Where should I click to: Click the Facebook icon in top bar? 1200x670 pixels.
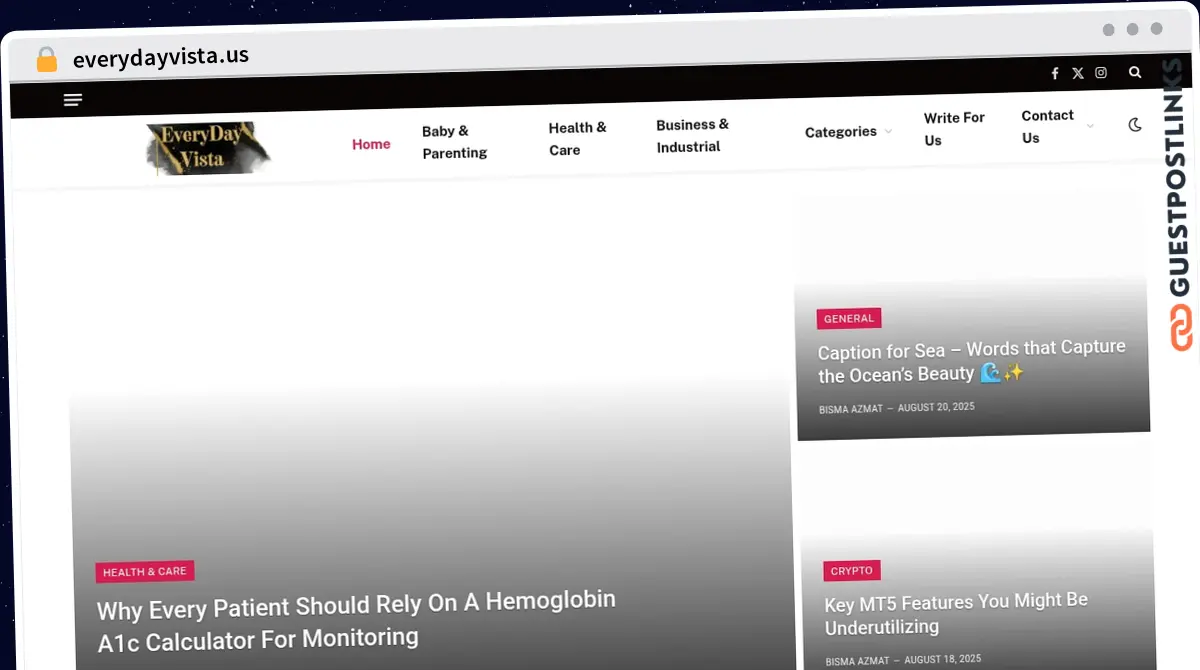(x=1054, y=73)
